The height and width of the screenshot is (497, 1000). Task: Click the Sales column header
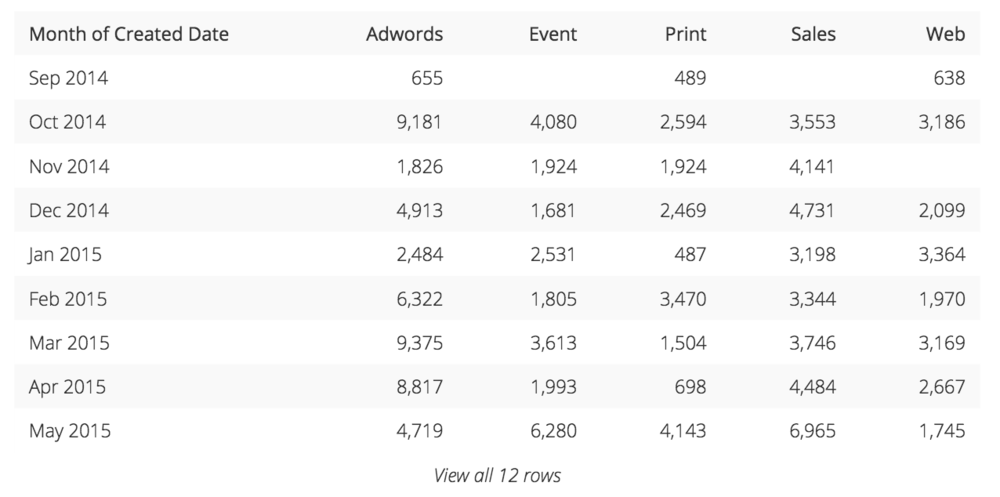click(813, 34)
